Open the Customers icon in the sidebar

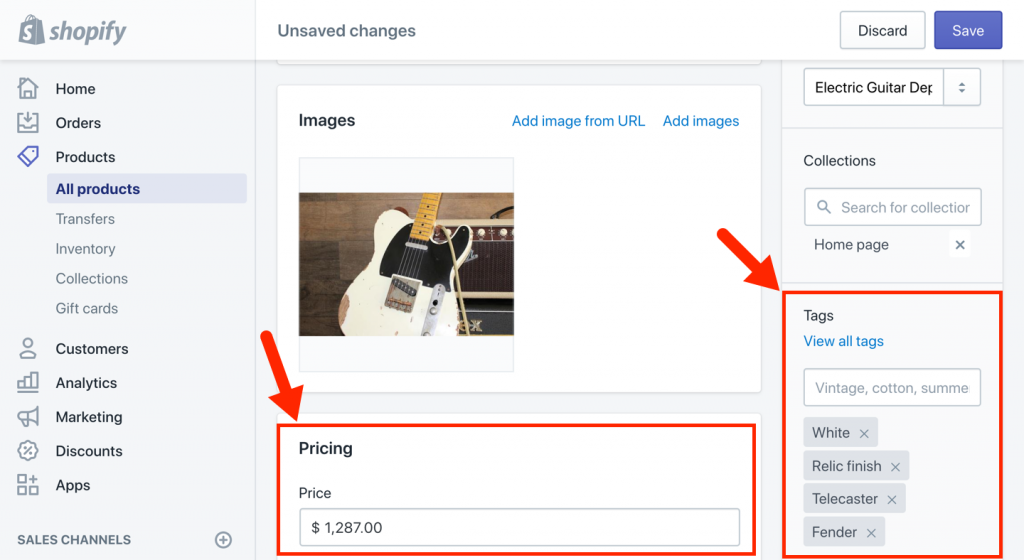(28, 349)
